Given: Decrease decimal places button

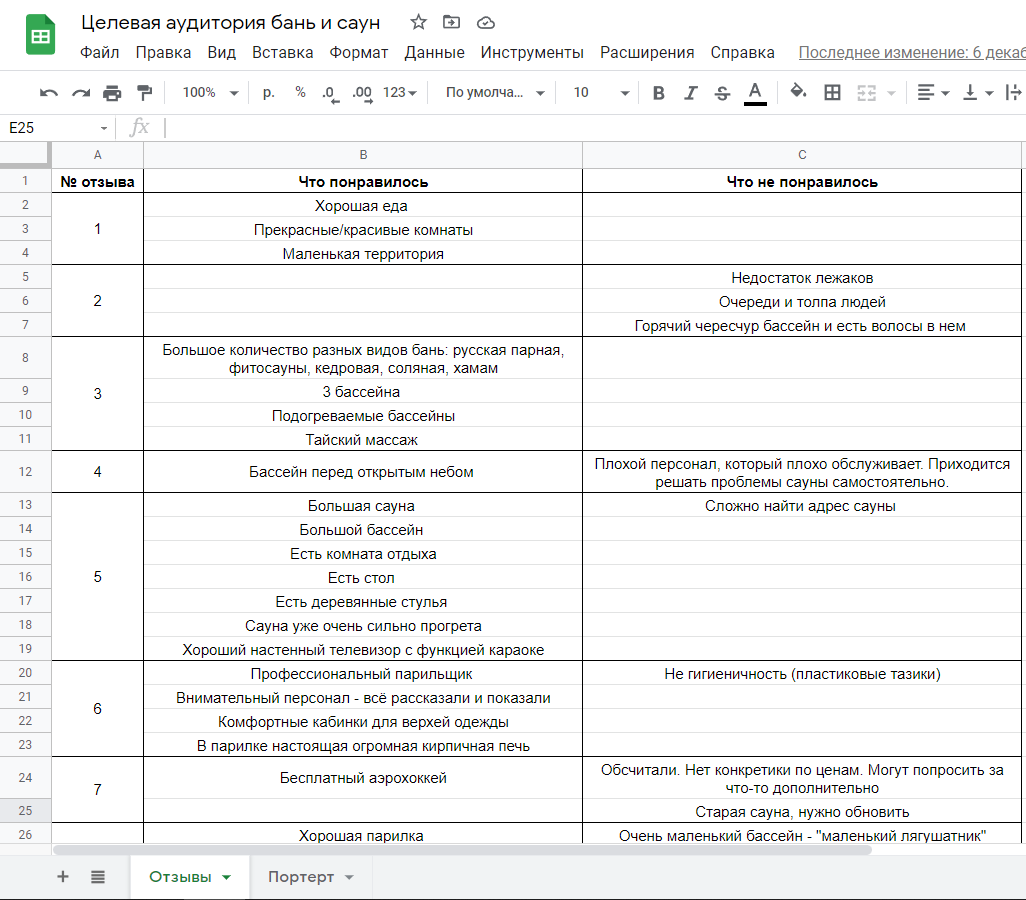Looking at the screenshot, I should [x=330, y=94].
